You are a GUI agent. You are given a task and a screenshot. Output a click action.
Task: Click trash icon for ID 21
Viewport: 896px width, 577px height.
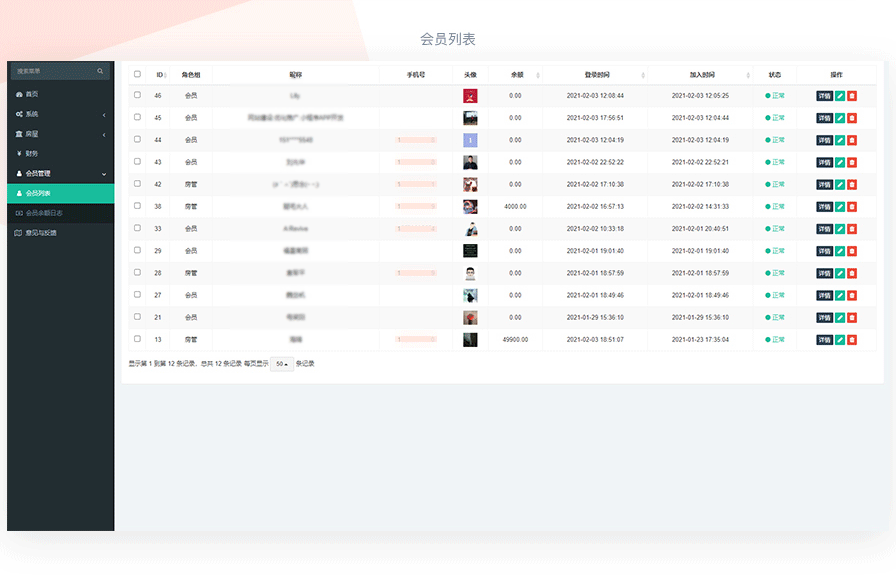[x=852, y=318]
